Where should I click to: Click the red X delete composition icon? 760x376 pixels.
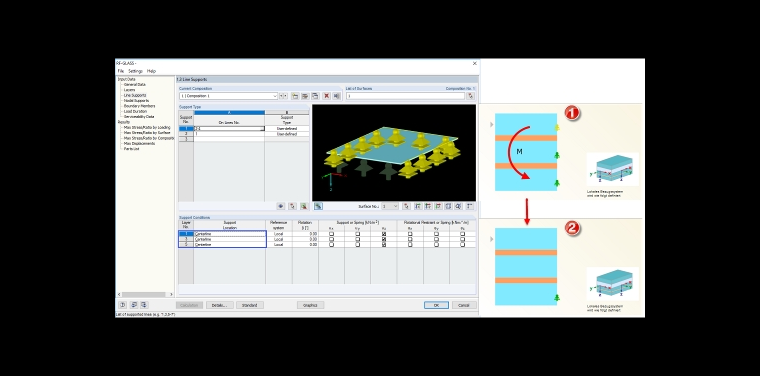click(327, 96)
